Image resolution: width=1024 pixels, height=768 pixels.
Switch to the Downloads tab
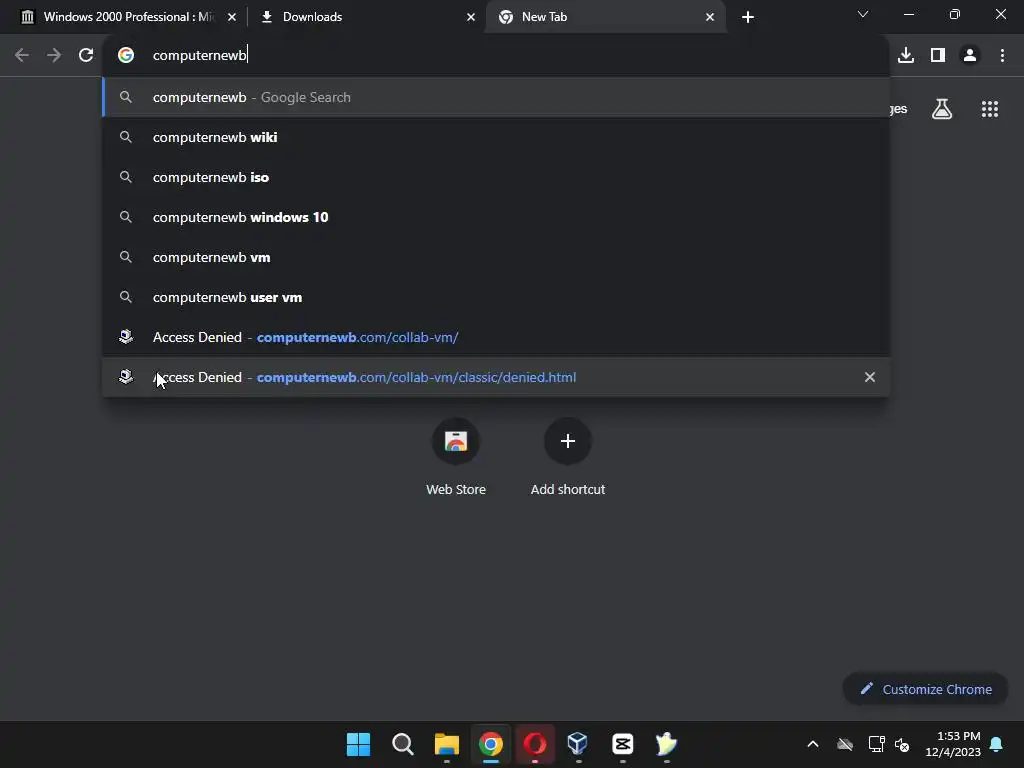(366, 17)
